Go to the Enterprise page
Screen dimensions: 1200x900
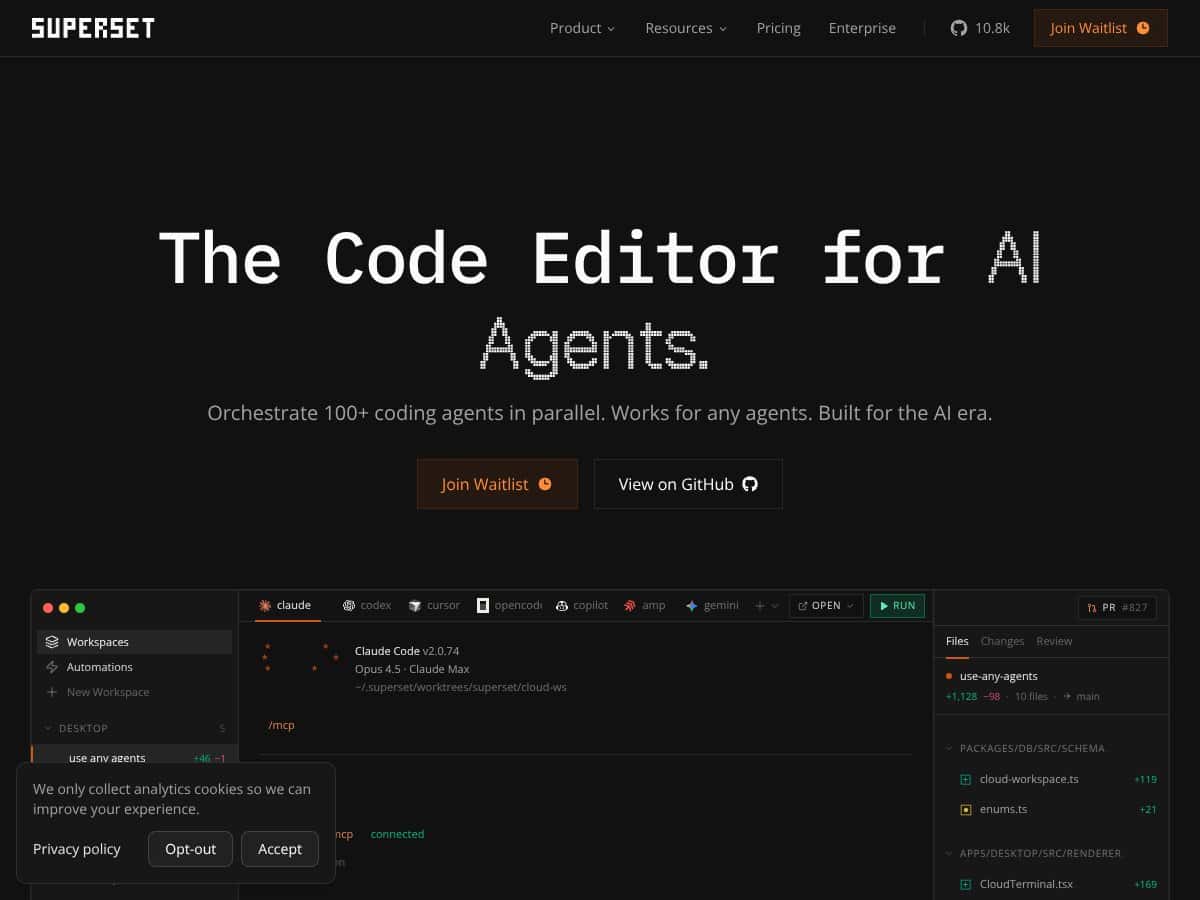862,28
